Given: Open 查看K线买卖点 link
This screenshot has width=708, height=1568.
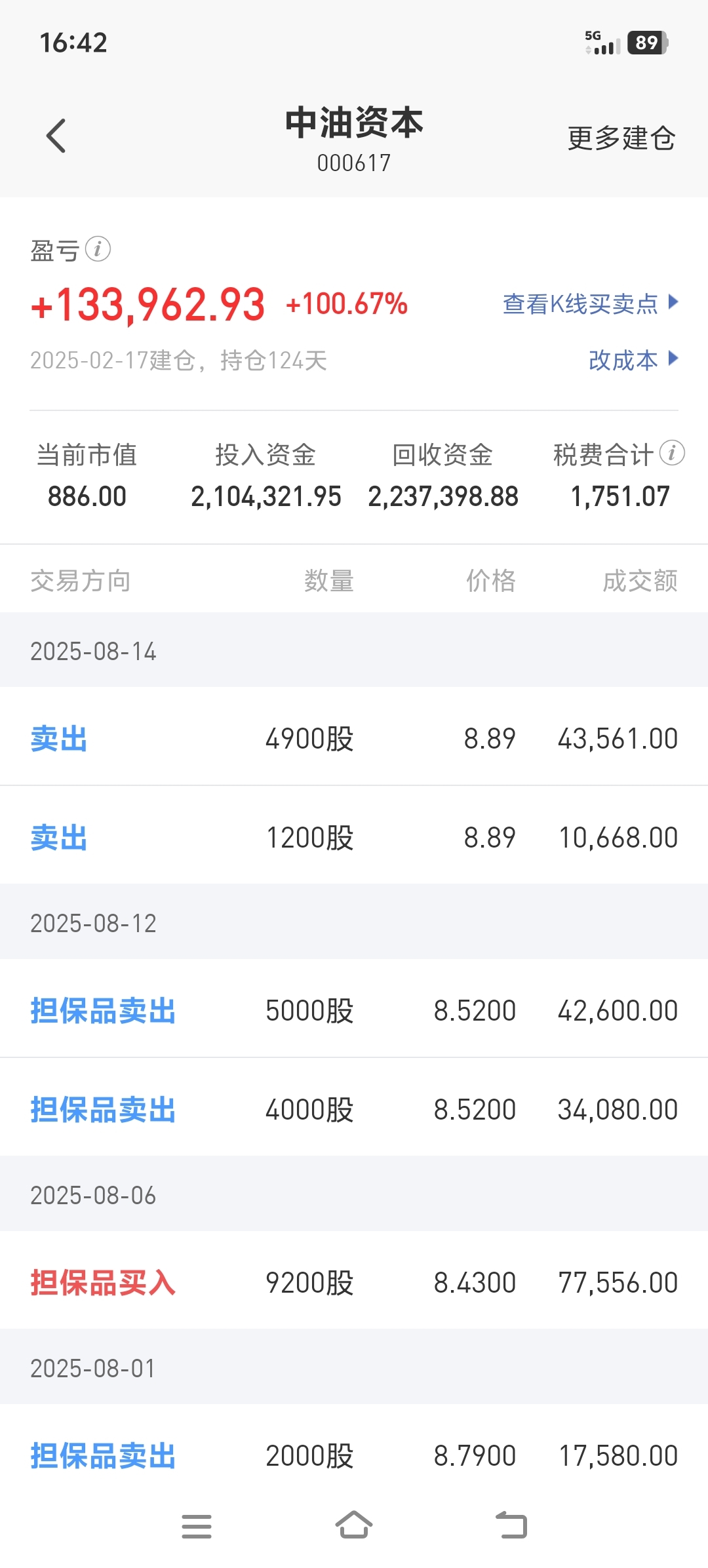Looking at the screenshot, I should (580, 304).
